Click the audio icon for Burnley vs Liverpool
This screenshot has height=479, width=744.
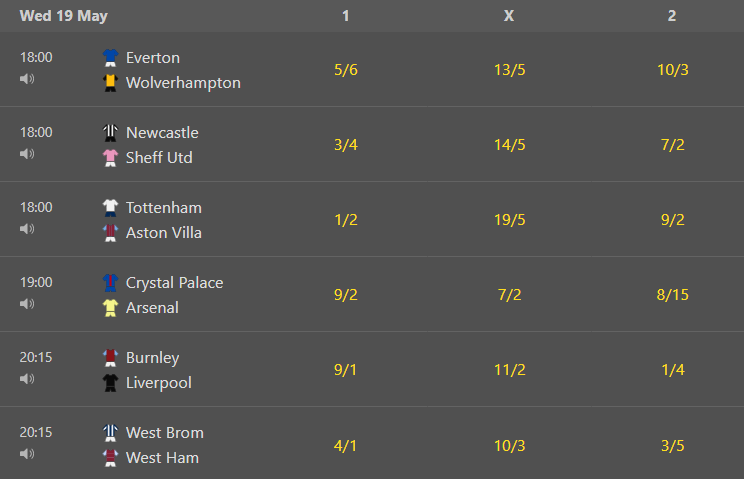pyautogui.click(x=27, y=378)
